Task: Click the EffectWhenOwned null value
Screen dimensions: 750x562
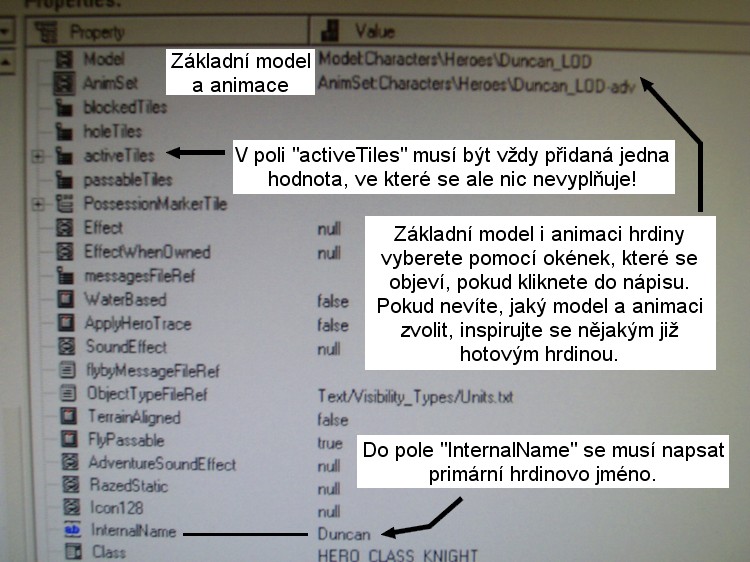Action: 329,253
